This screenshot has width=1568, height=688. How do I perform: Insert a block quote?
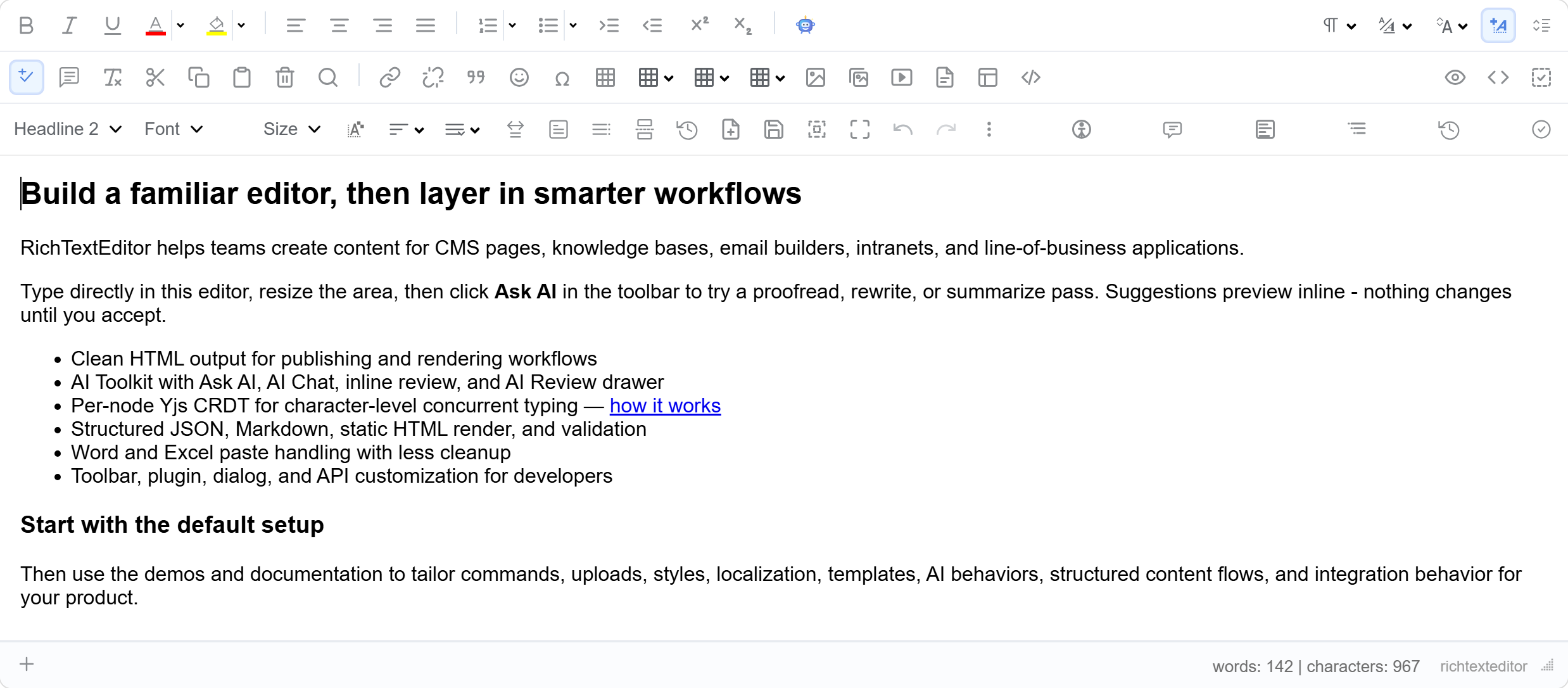(x=476, y=77)
